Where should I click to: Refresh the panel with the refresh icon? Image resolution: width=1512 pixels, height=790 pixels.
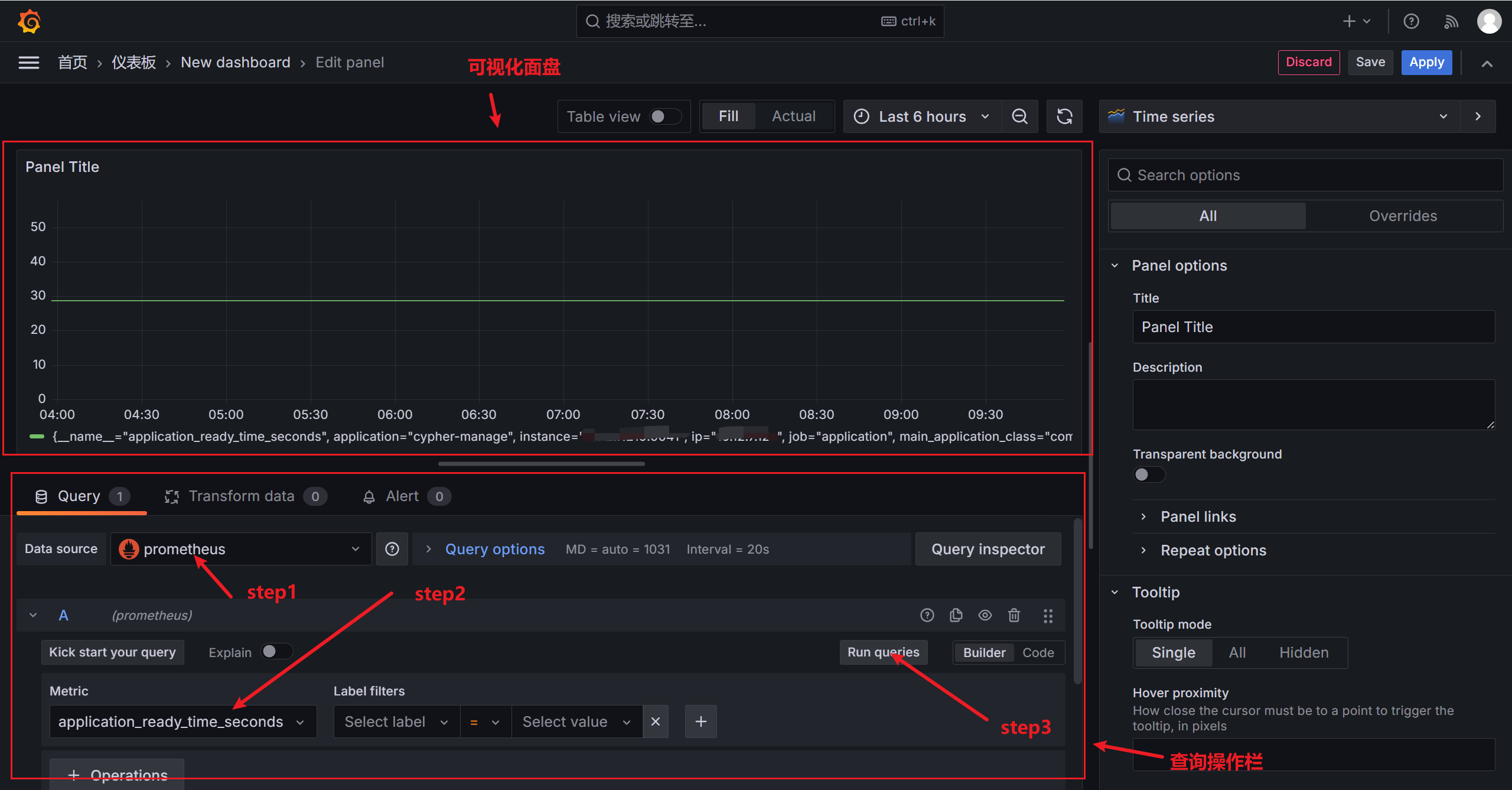pyautogui.click(x=1064, y=116)
